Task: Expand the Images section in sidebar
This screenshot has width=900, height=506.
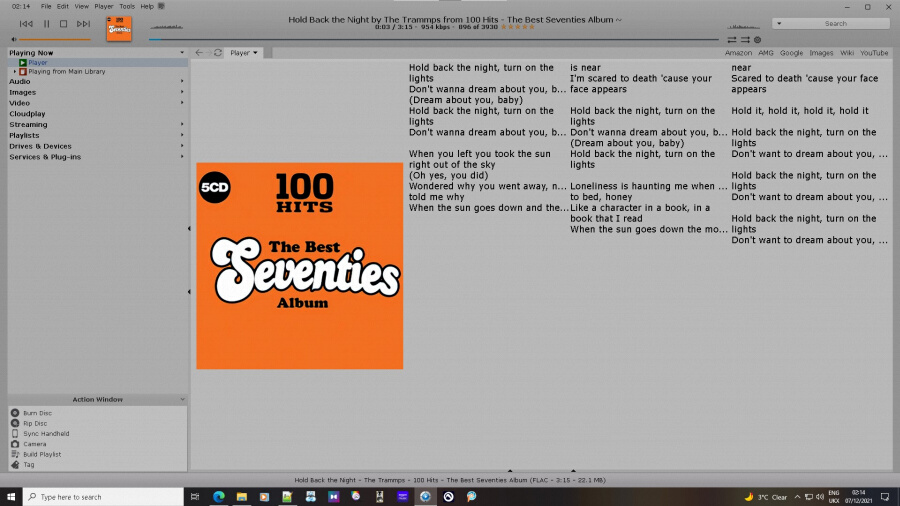Action: 182,92
